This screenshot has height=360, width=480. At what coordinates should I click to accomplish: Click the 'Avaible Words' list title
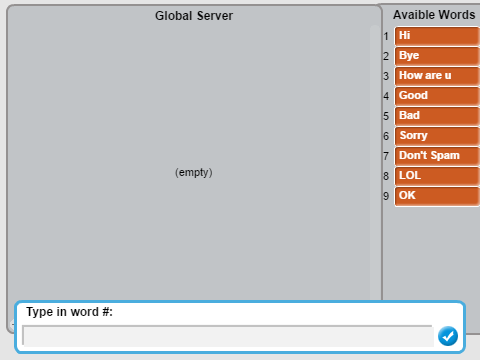pos(434,15)
